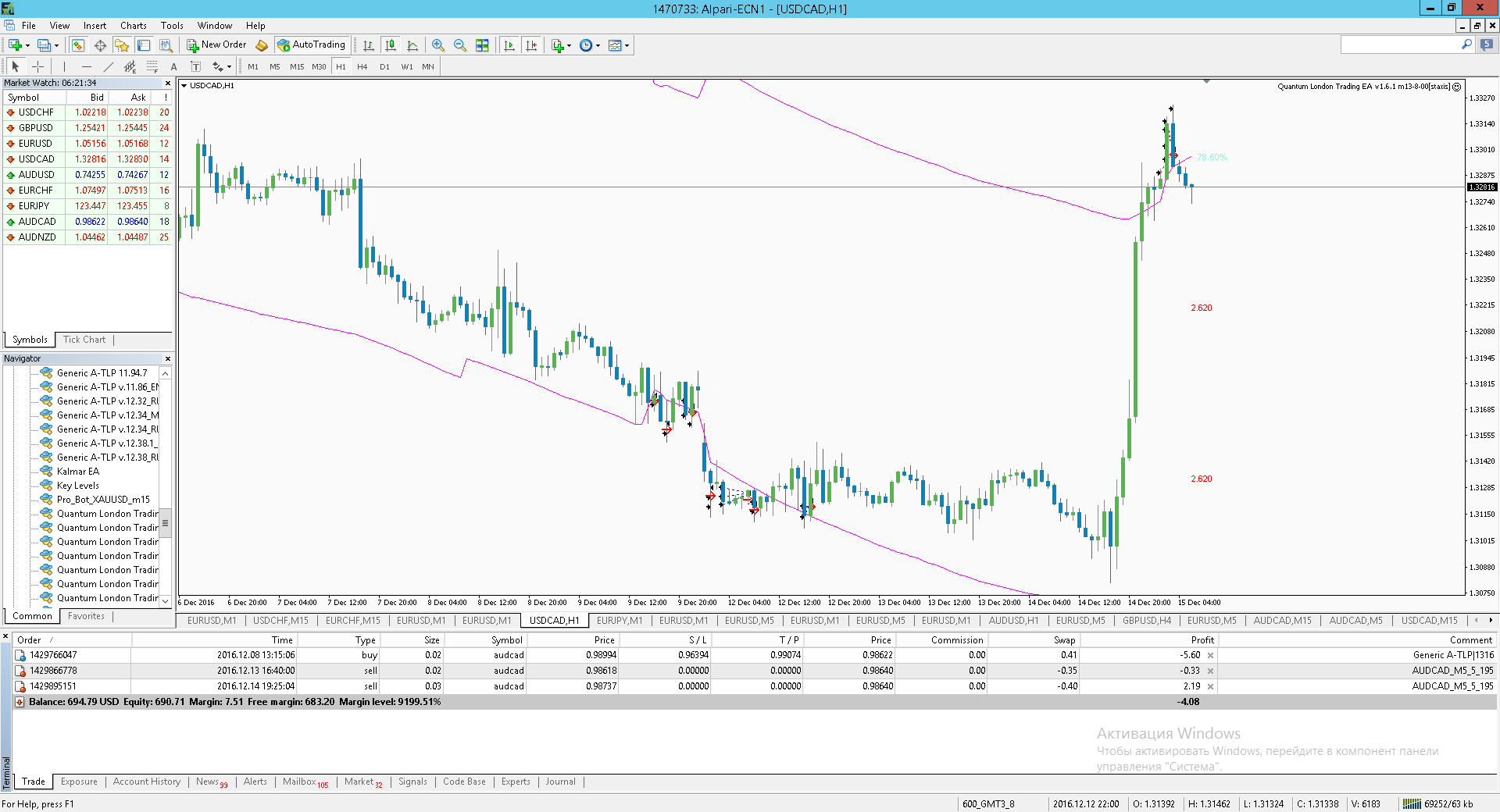This screenshot has width=1500, height=812.
Task: Open the MetaEditor book icon
Action: pyautogui.click(x=262, y=45)
